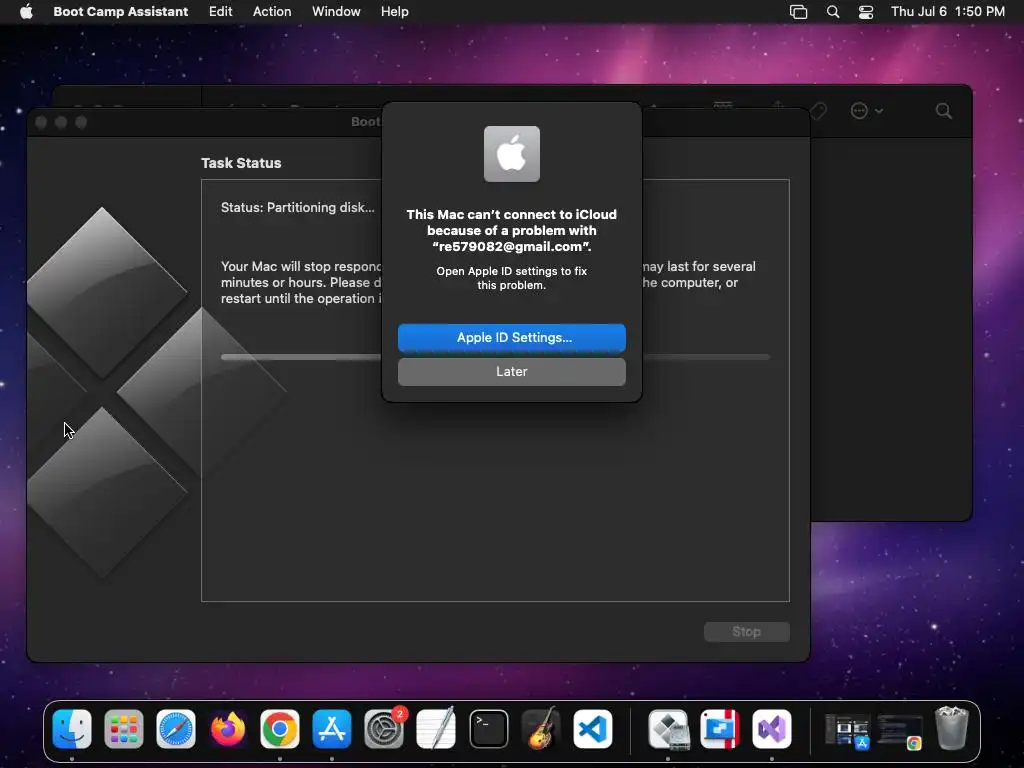
Task: Click the re579082@gmail.com alert message
Action: (511, 231)
